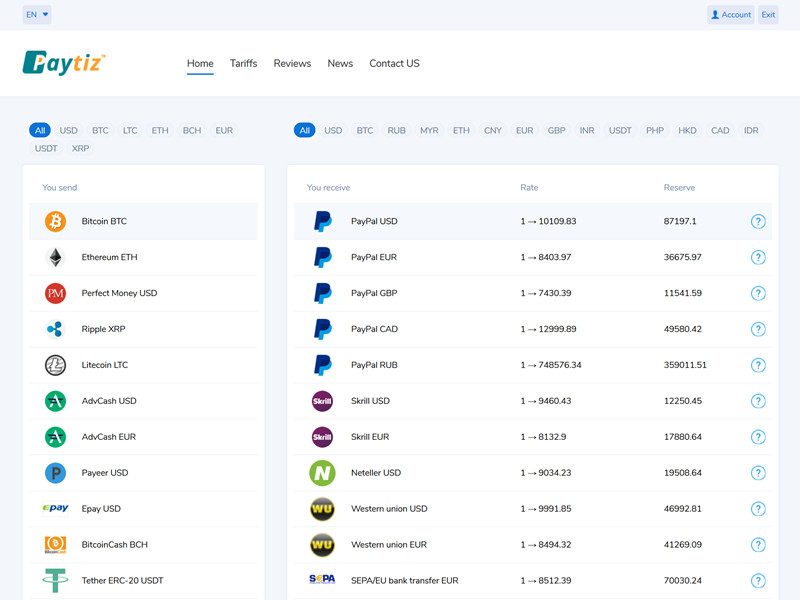
Task: Go to the Home tab
Action: pyautogui.click(x=200, y=63)
